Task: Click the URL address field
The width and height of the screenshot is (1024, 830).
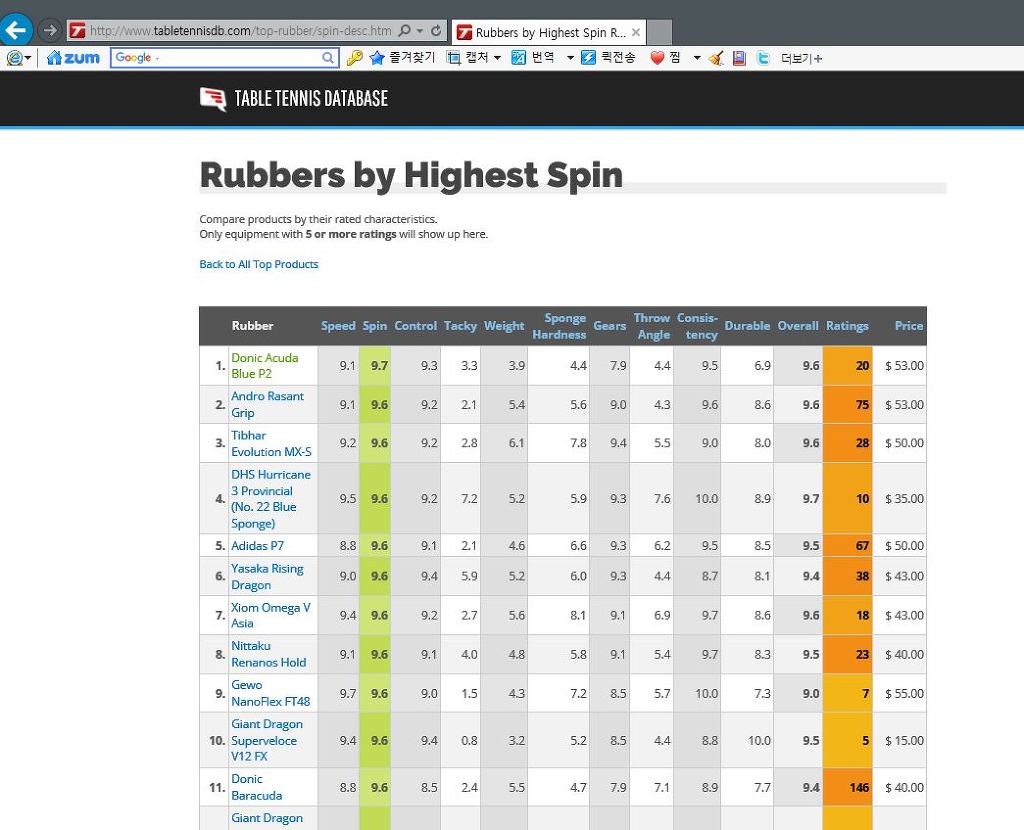Action: [x=240, y=31]
